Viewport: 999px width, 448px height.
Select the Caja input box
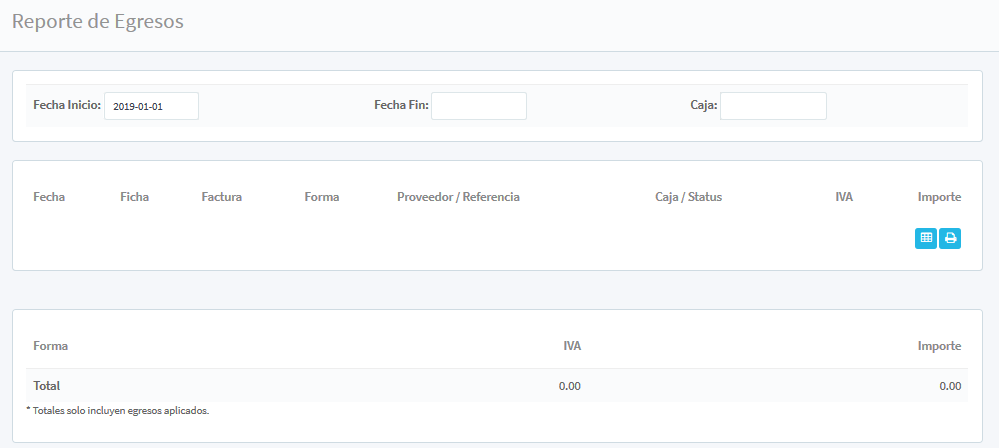773,106
